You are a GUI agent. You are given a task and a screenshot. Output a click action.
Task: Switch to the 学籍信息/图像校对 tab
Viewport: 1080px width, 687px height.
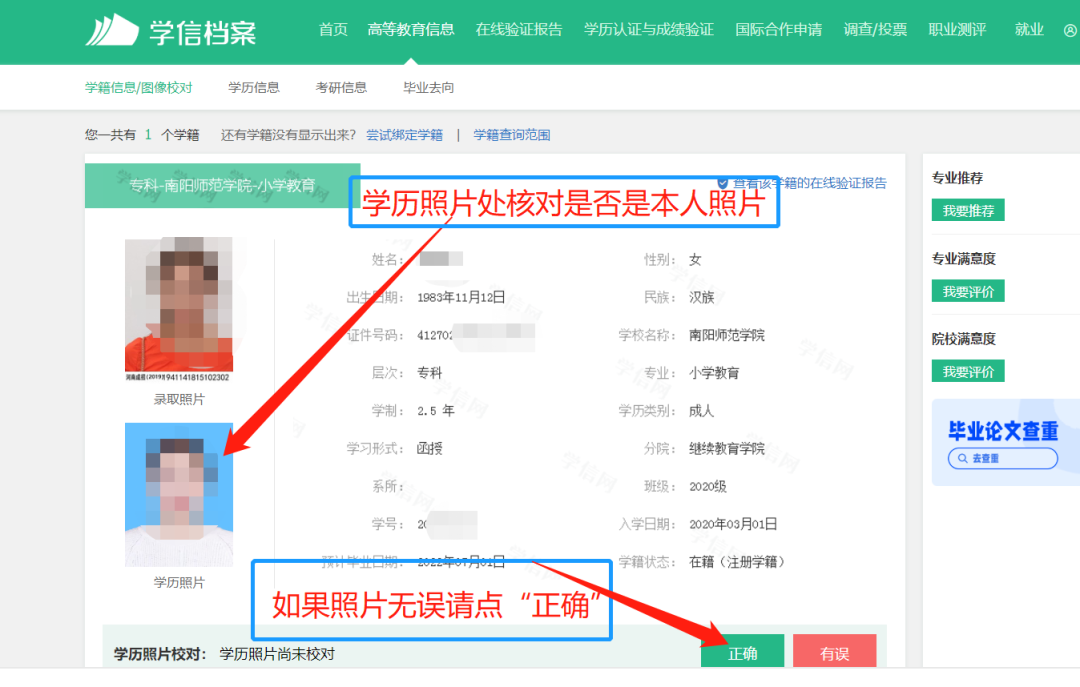138,88
